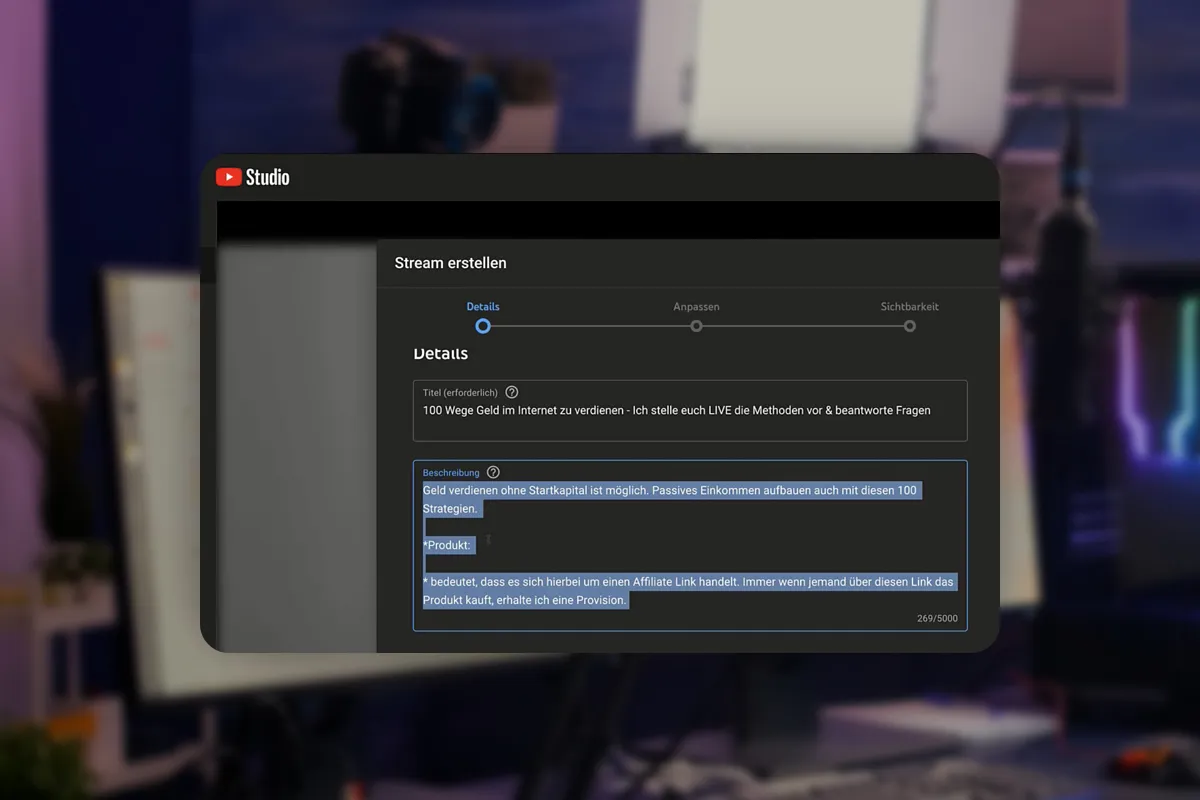Go to the Sichtbarkeit step
The image size is (1200, 800).
pos(909,306)
